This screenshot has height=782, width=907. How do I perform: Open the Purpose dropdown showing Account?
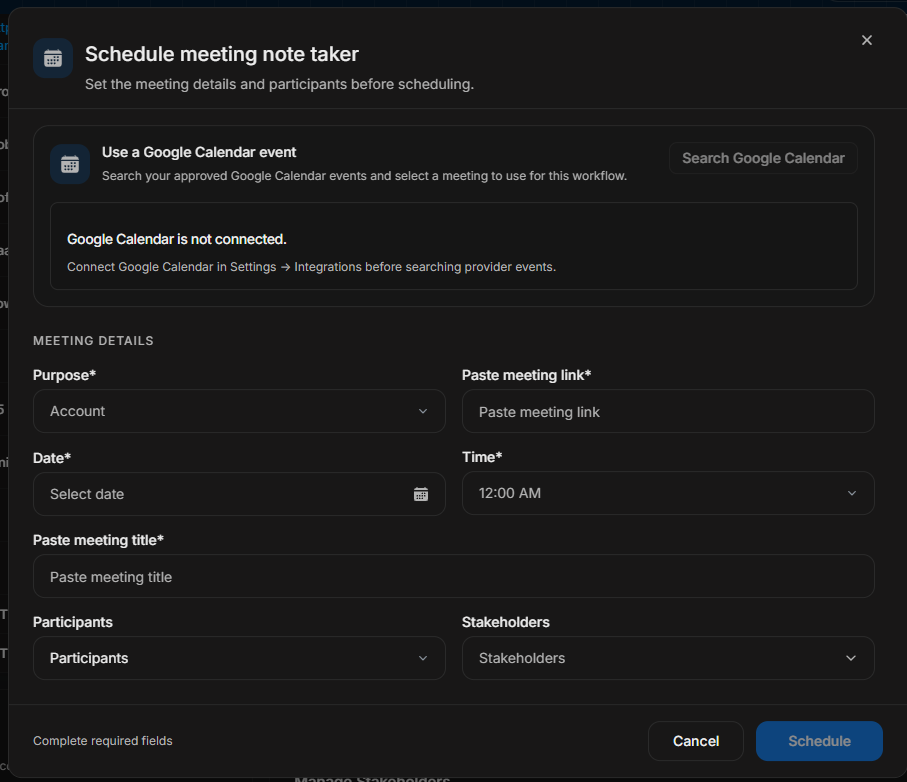pyautogui.click(x=239, y=411)
